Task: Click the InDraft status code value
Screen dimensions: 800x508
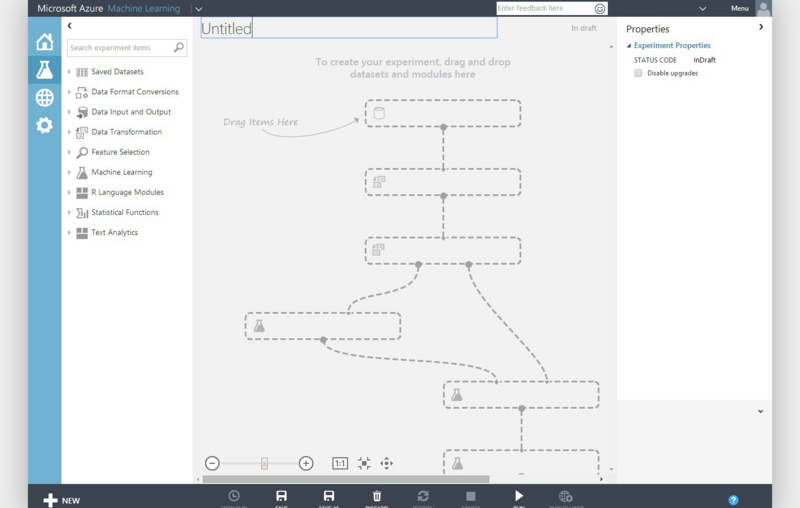Action: tap(704, 60)
